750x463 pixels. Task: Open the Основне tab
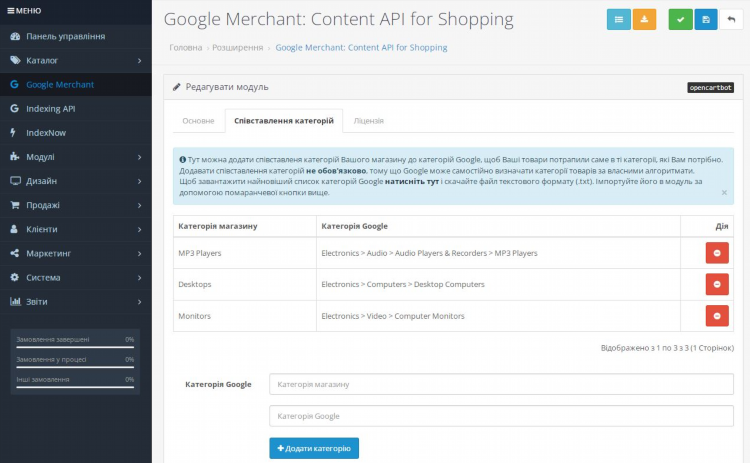pos(199,121)
